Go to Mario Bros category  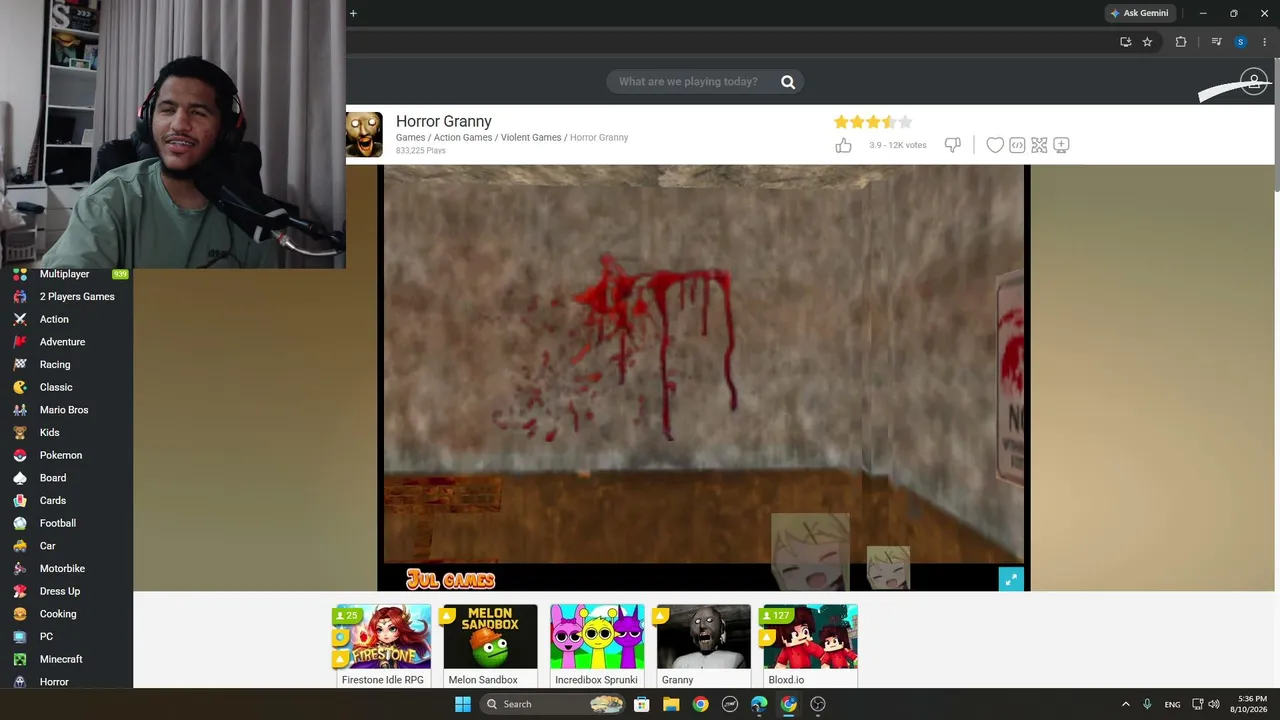click(x=64, y=410)
